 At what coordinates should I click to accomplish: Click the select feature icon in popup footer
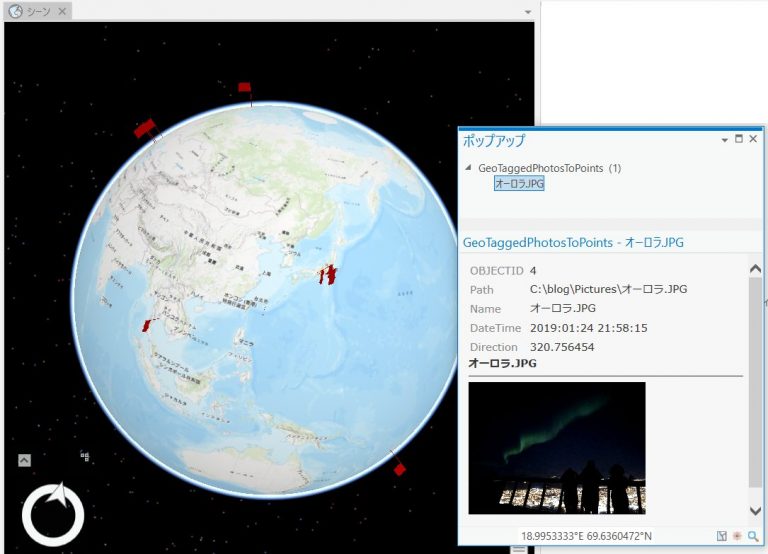721,536
